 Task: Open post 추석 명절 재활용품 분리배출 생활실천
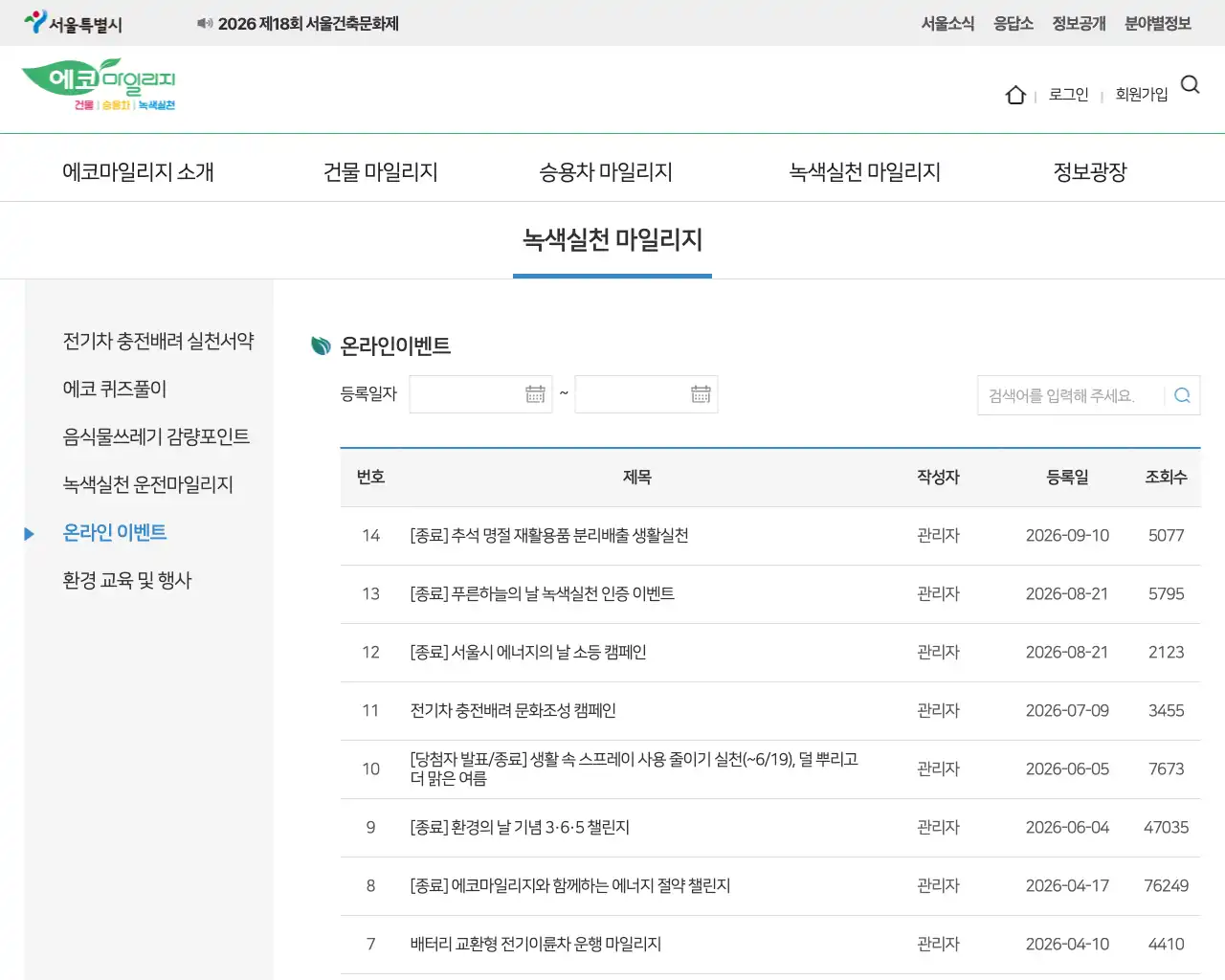549,535
